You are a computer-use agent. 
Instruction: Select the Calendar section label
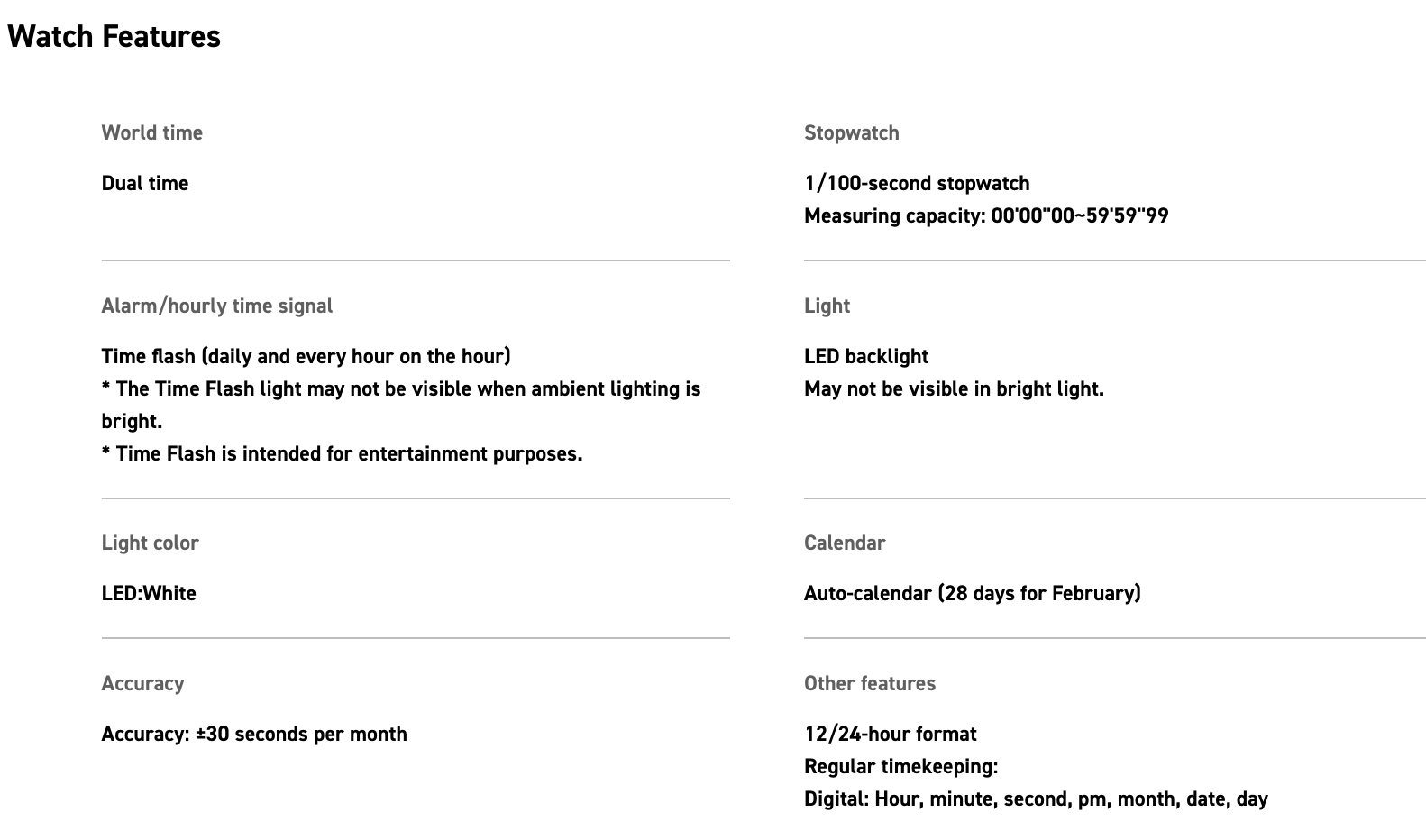pyautogui.click(x=844, y=543)
